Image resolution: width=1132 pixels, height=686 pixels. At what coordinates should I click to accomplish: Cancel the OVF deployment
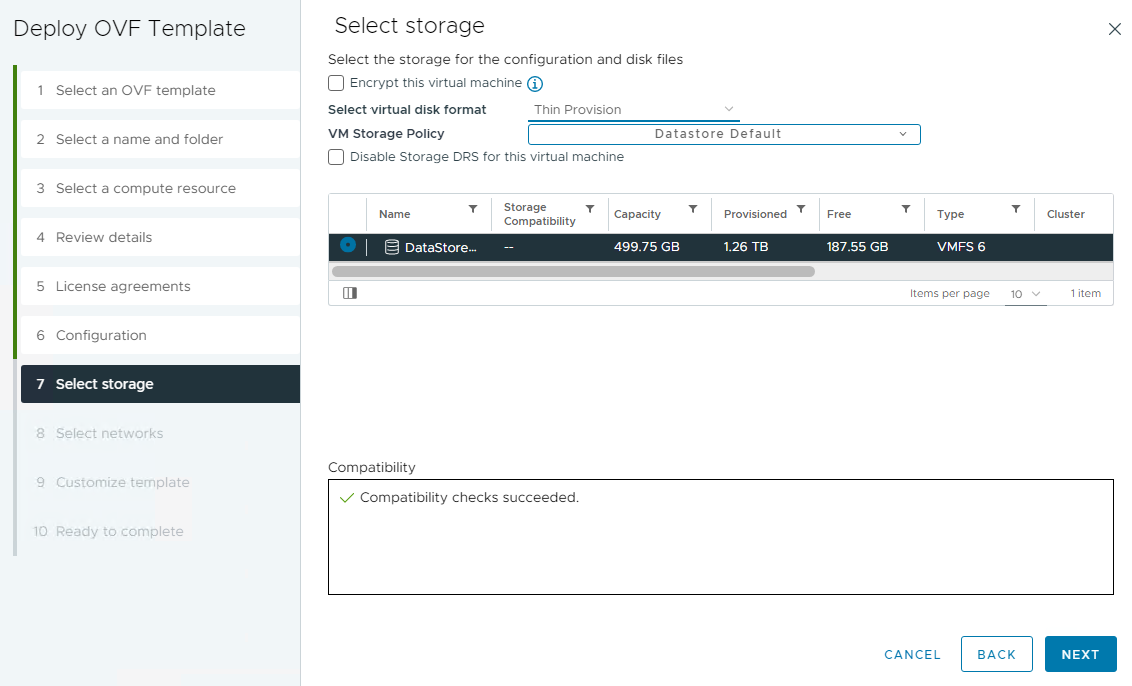(x=911, y=654)
